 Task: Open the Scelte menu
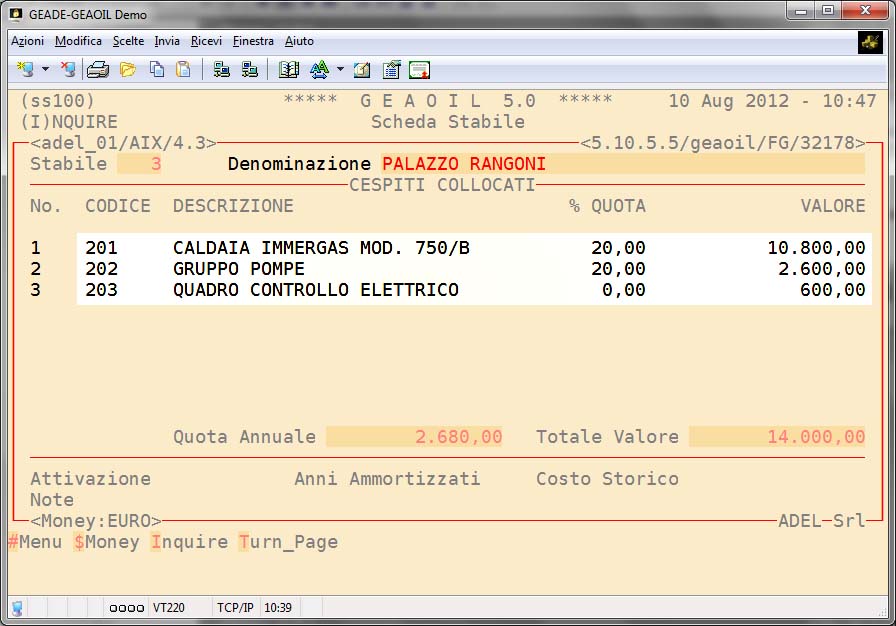tap(128, 41)
